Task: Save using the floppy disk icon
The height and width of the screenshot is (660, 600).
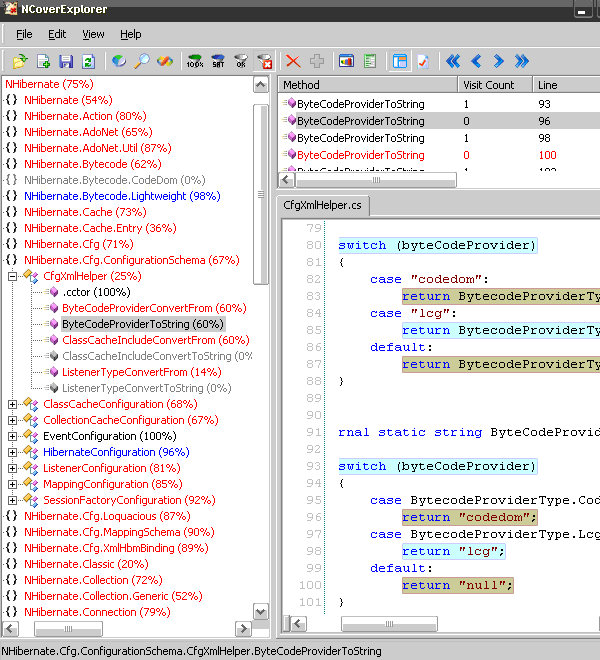Action: coord(66,61)
